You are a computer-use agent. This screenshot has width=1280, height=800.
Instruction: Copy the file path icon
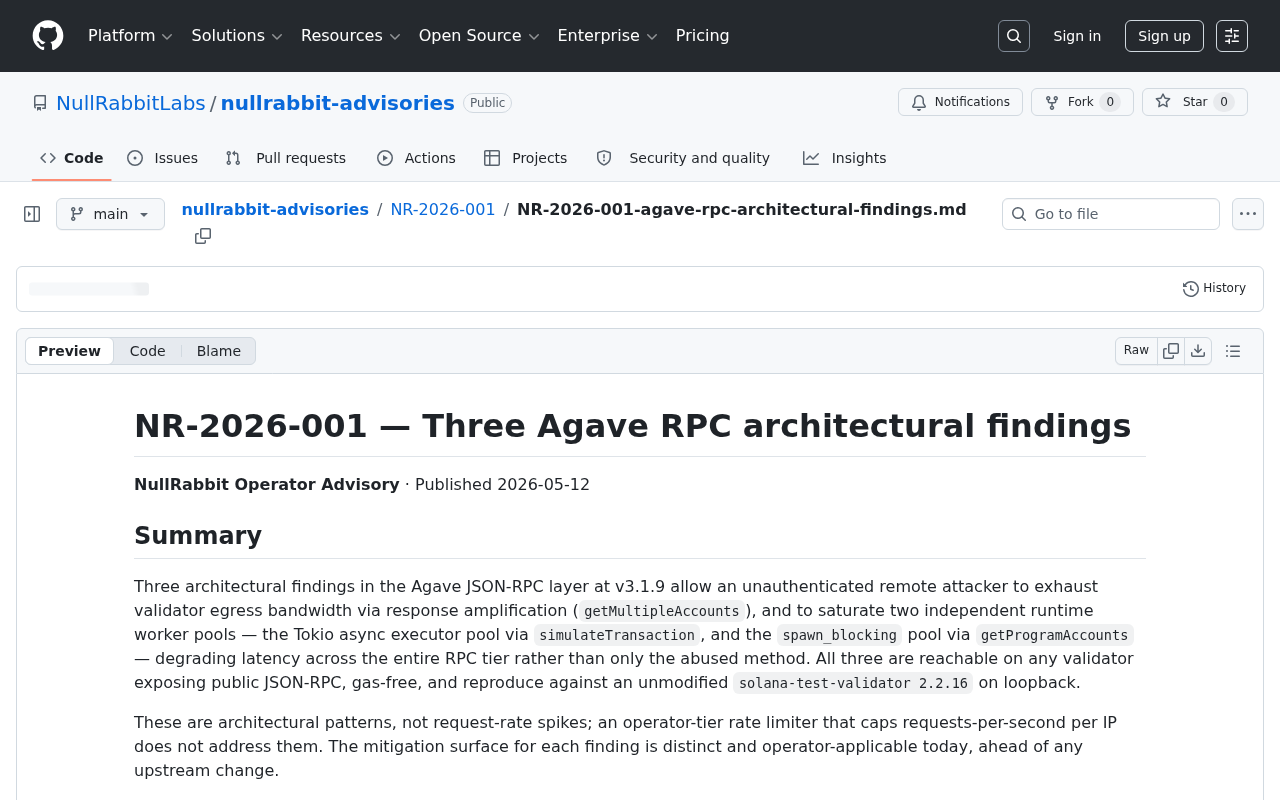(x=203, y=236)
